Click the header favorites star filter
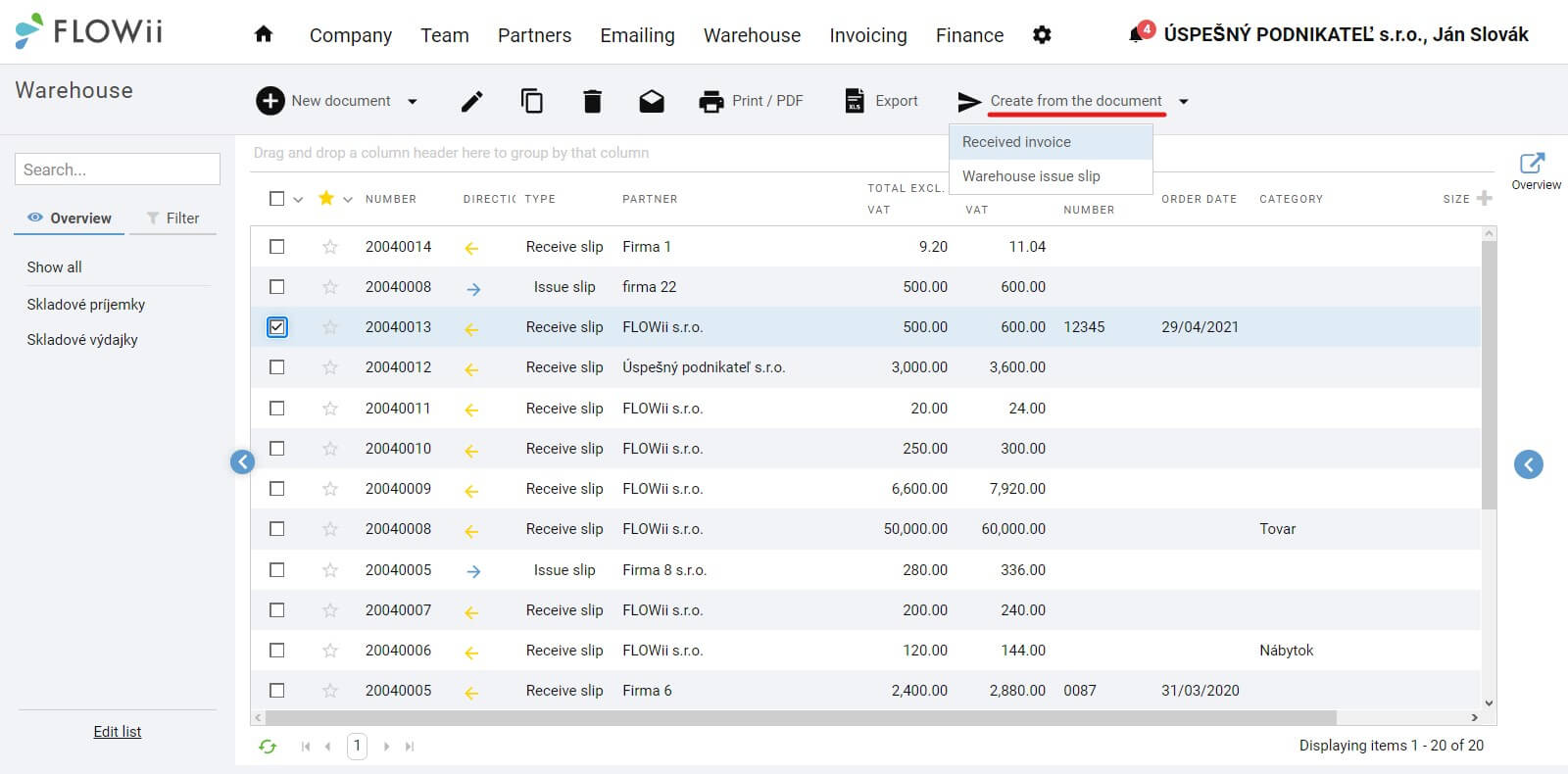The height and width of the screenshot is (774, 1568). [x=326, y=198]
